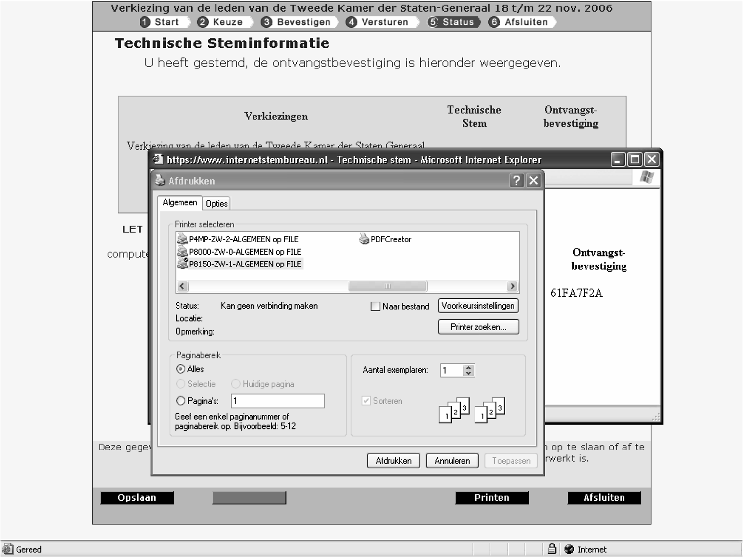The height and width of the screenshot is (557, 743).
Task: Click the black Afsluiten button at bottom
Action: click(604, 498)
